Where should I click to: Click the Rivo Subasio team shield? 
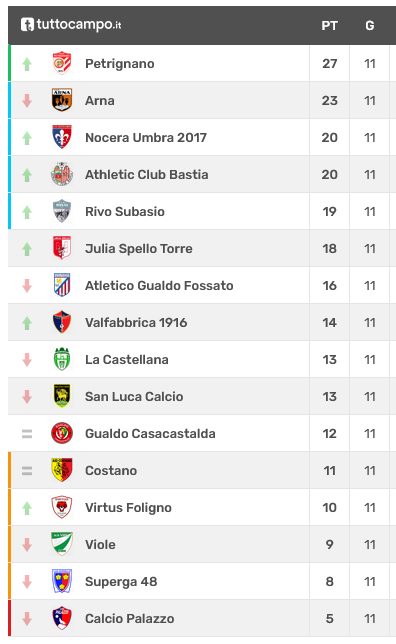[62, 211]
